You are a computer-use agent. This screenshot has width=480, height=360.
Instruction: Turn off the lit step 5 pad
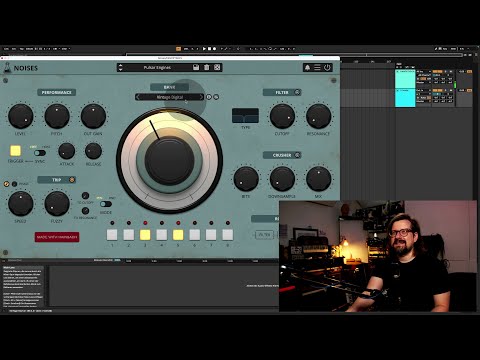click(x=178, y=235)
